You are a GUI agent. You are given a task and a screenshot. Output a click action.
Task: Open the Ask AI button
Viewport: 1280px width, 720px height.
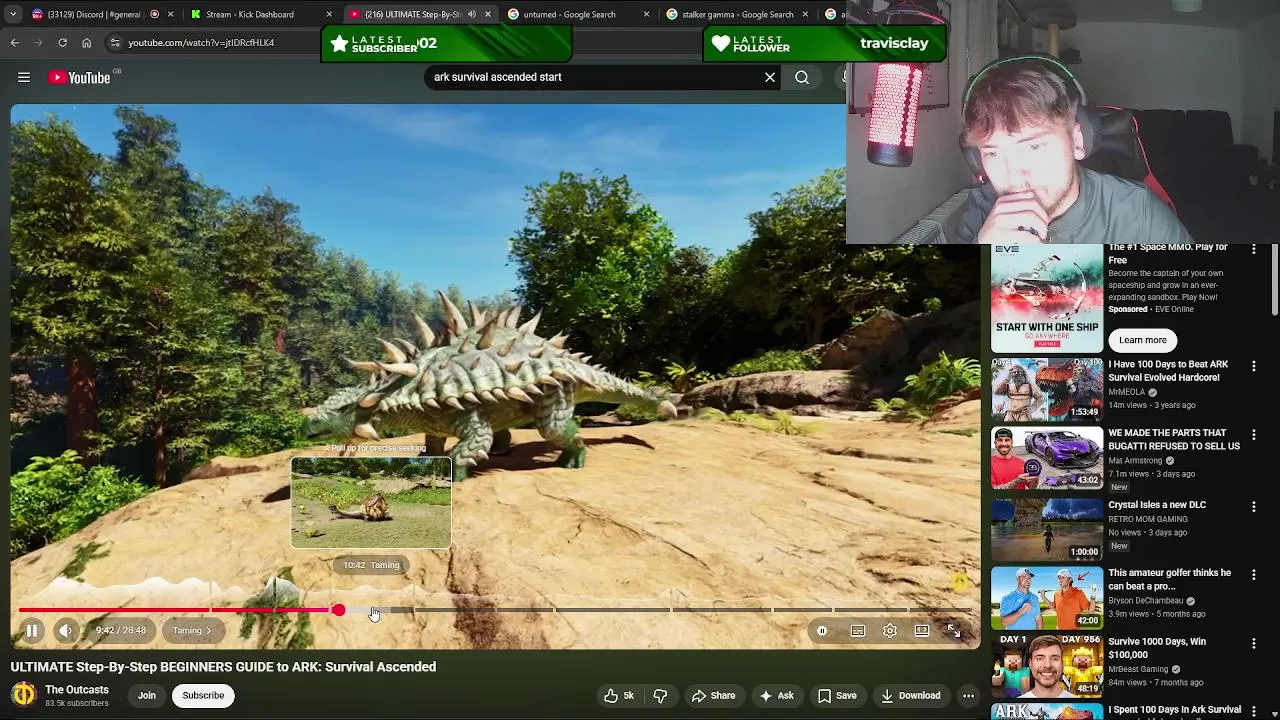coord(777,696)
